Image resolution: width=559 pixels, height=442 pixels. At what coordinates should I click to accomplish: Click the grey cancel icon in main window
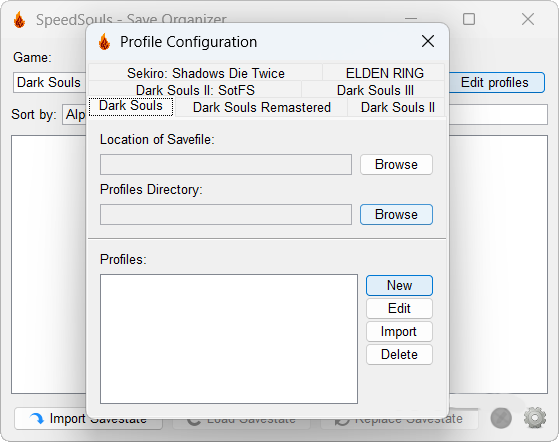501,418
